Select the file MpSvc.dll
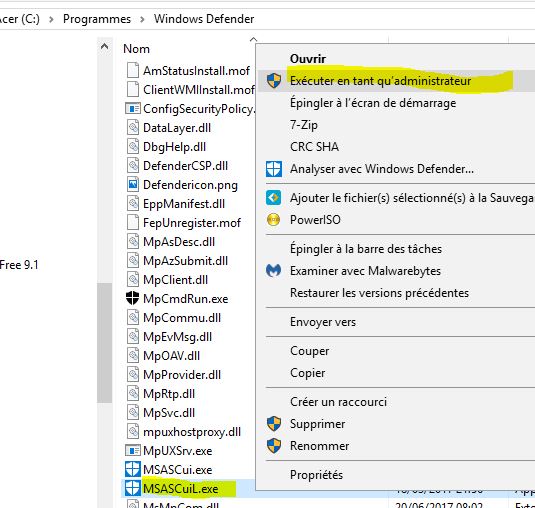Image resolution: width=535 pixels, height=508 pixels. (x=169, y=413)
